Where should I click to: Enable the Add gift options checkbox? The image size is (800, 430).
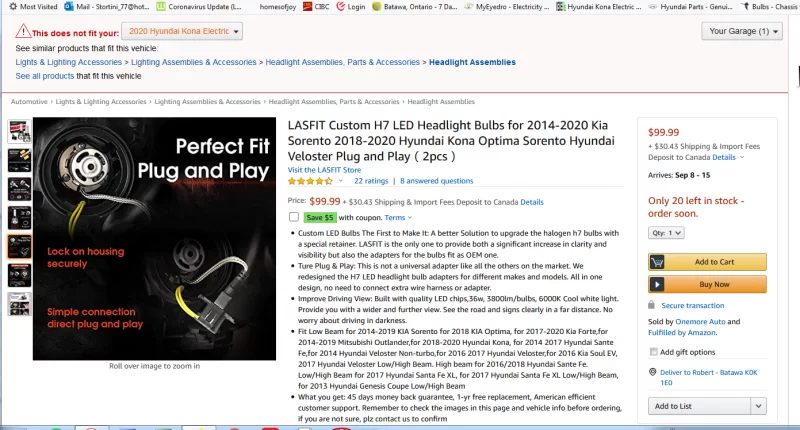click(x=654, y=352)
